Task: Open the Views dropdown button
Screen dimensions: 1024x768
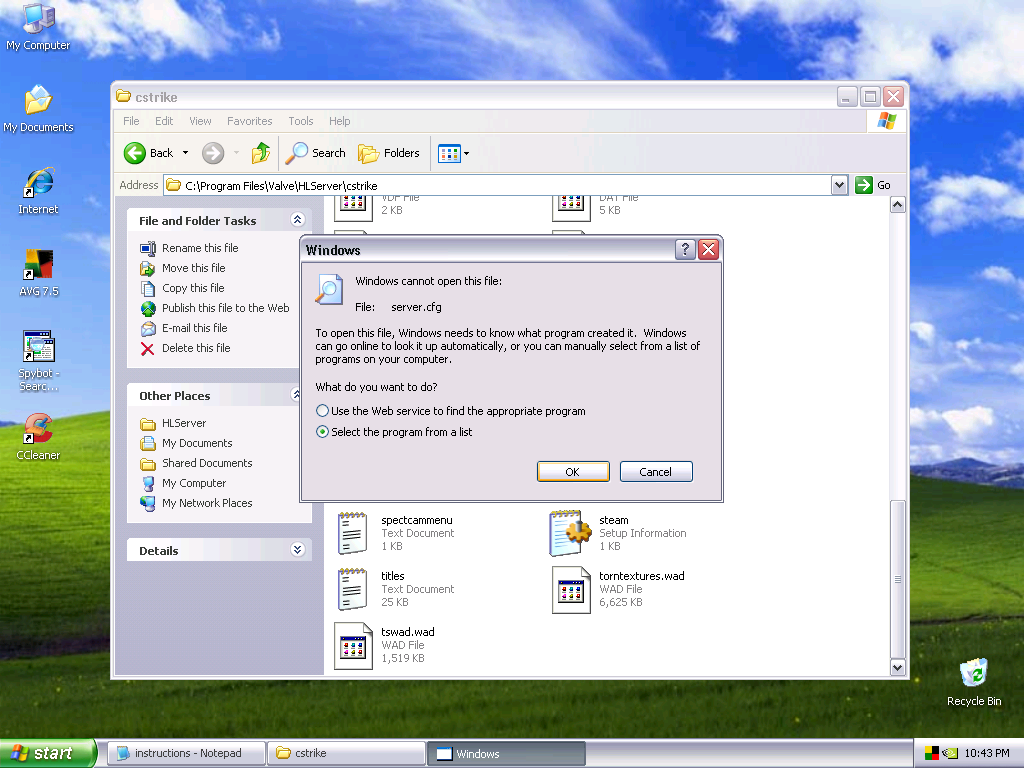Action: (453, 153)
